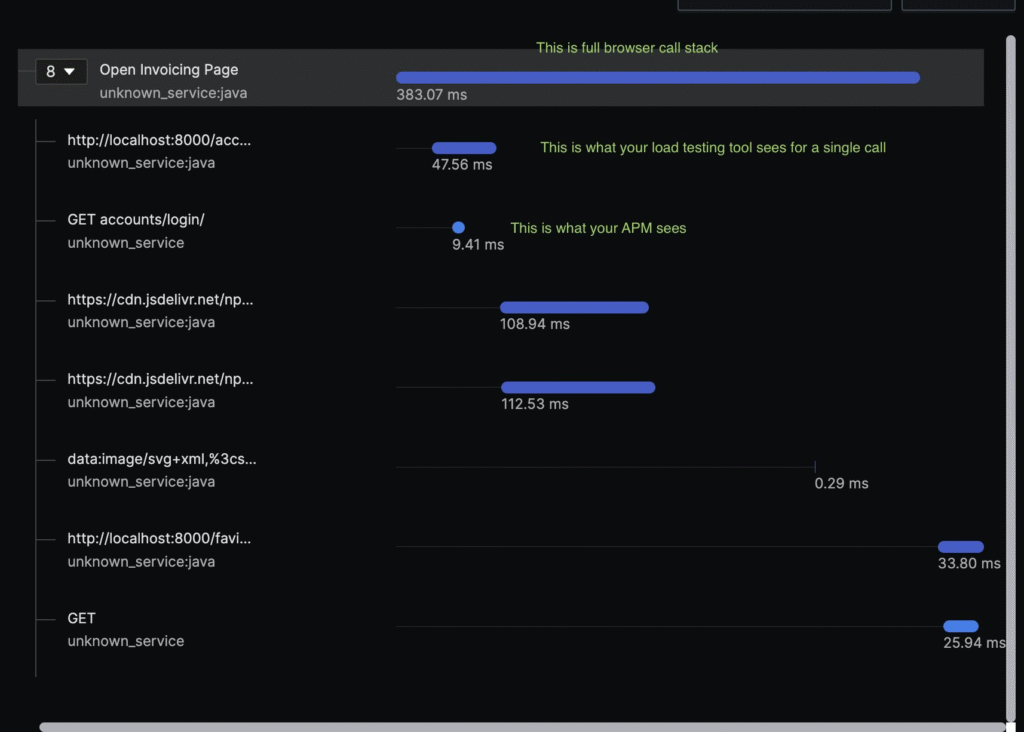Click the left input box at top right

point(784,4)
